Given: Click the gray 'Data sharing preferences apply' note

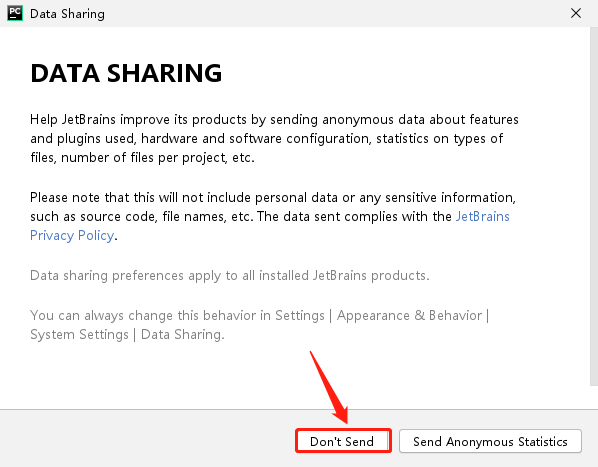Looking at the screenshot, I should 230,275.
